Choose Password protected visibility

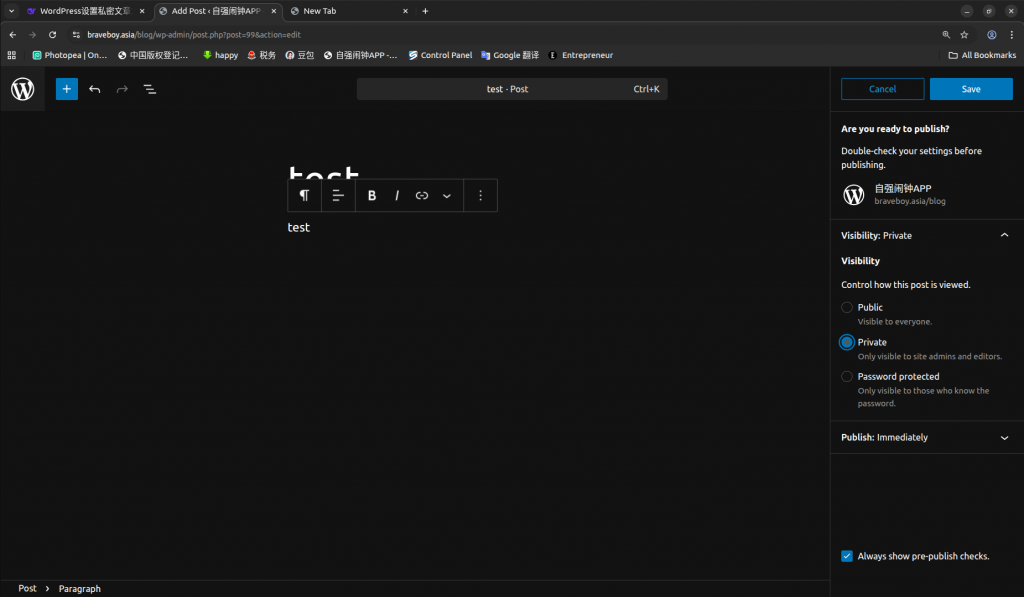[847, 377]
